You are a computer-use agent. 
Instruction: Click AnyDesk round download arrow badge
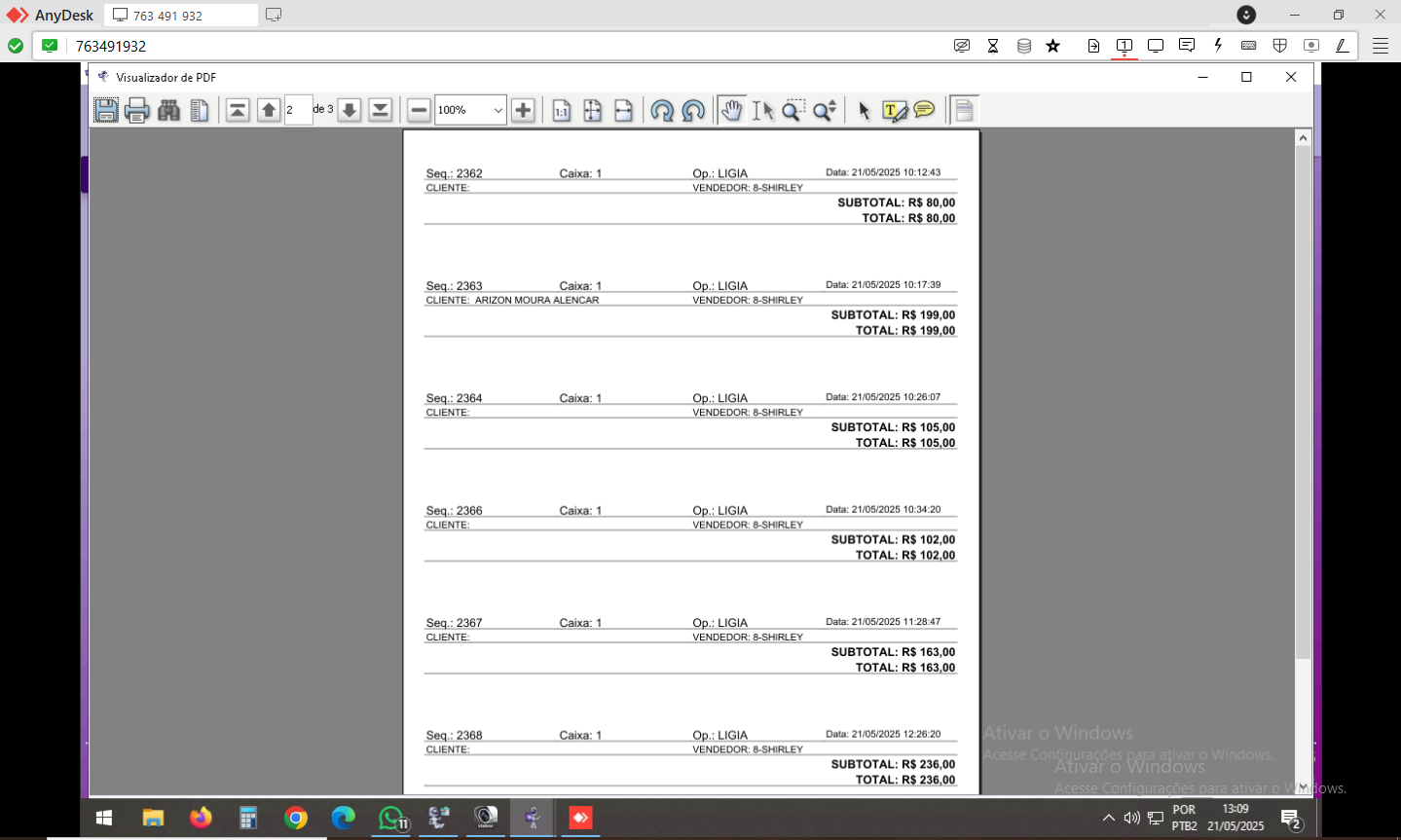tap(1246, 15)
